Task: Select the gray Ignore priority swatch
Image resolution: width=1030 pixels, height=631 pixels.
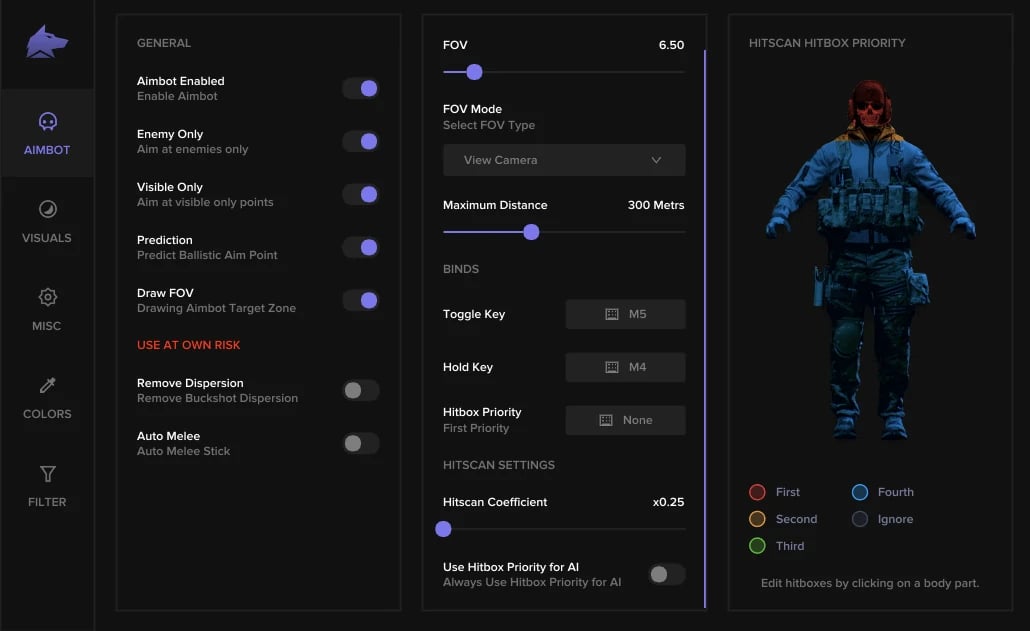Action: pyautogui.click(x=860, y=519)
